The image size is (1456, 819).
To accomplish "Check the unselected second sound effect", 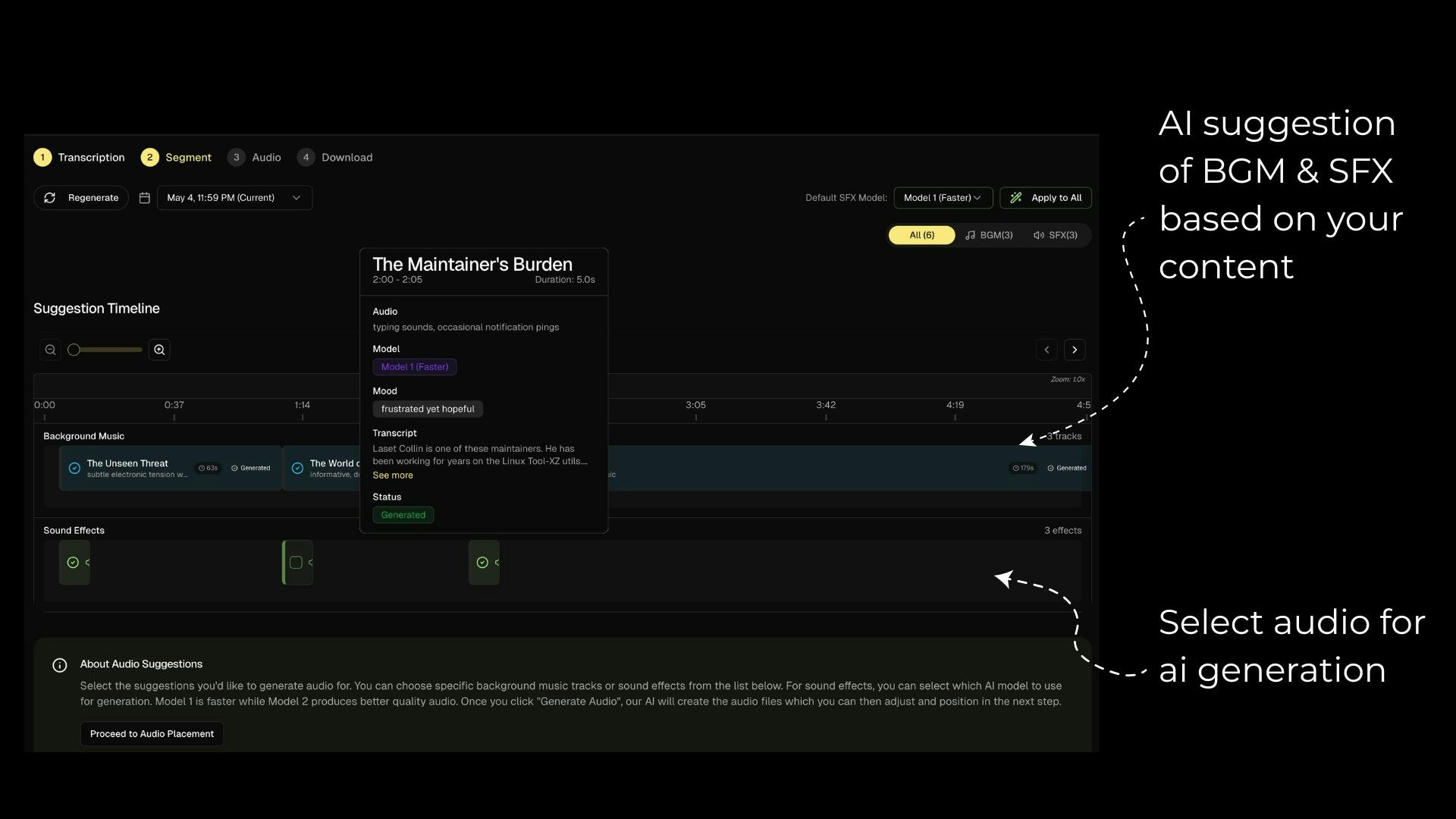I will [297, 563].
